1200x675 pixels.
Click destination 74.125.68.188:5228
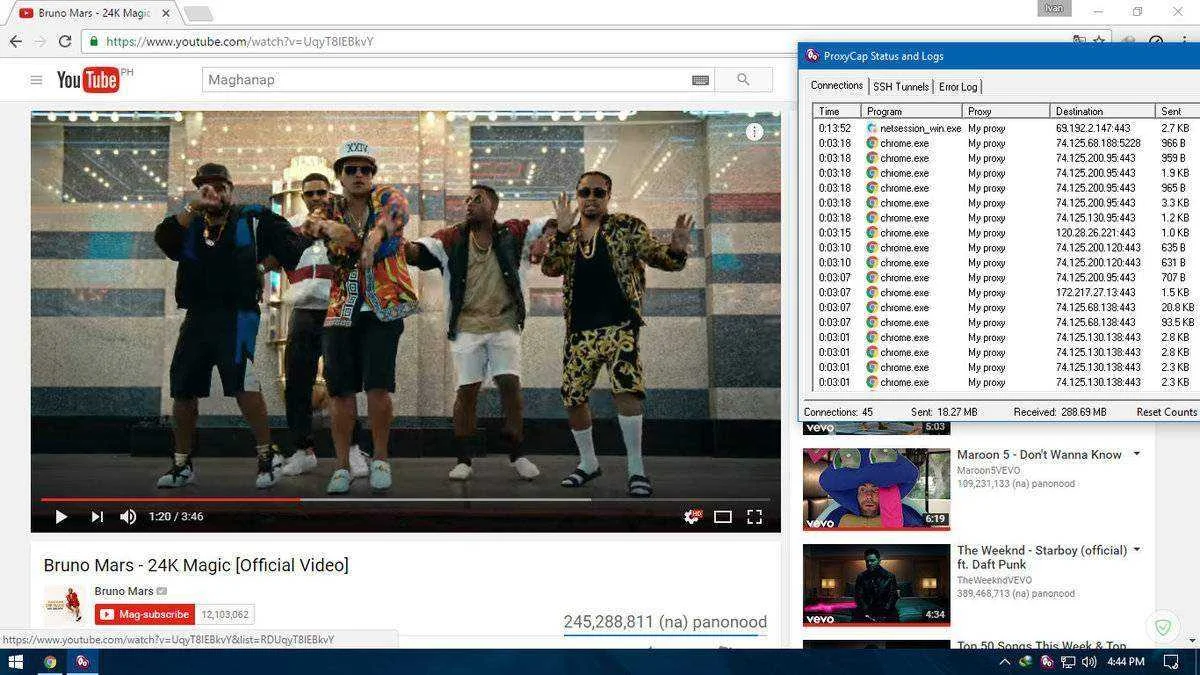(x=1098, y=143)
